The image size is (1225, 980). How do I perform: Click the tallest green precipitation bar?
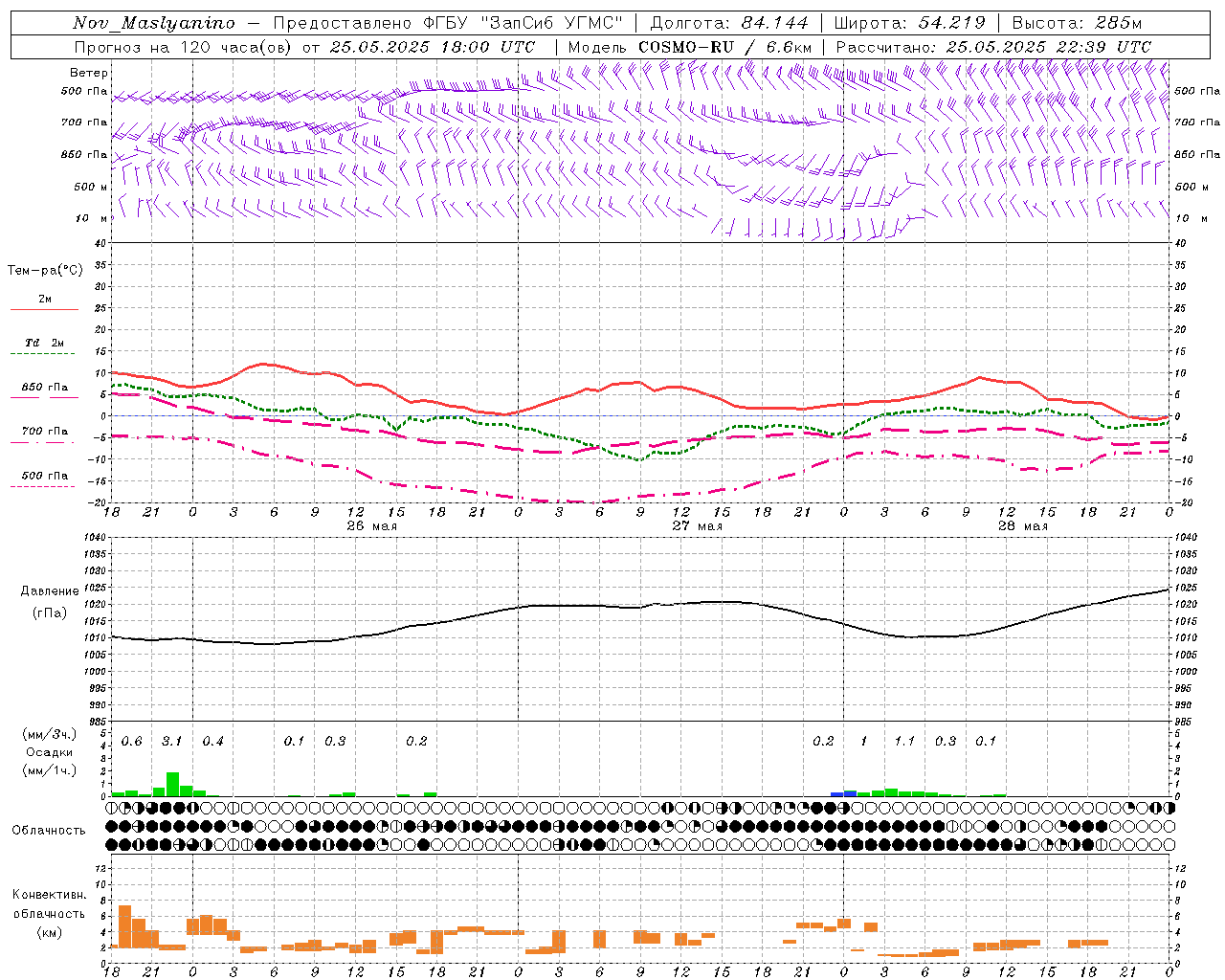172,784
